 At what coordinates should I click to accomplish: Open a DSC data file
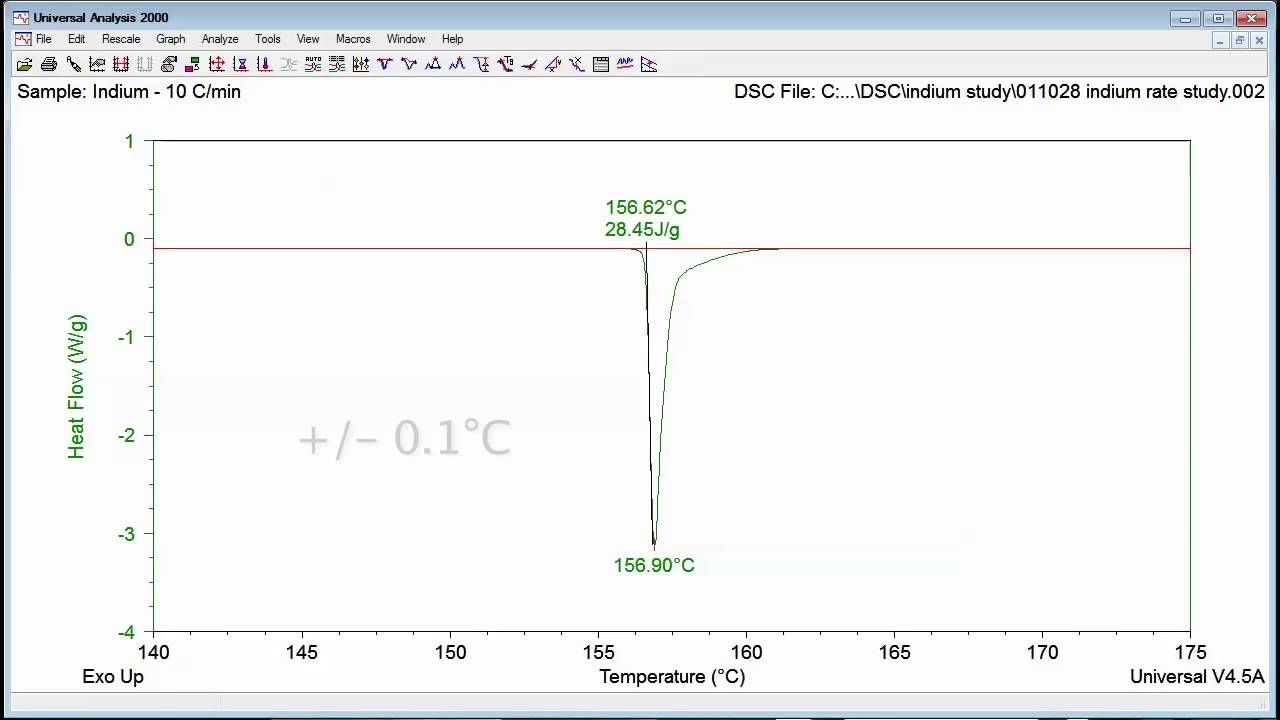[x=24, y=64]
